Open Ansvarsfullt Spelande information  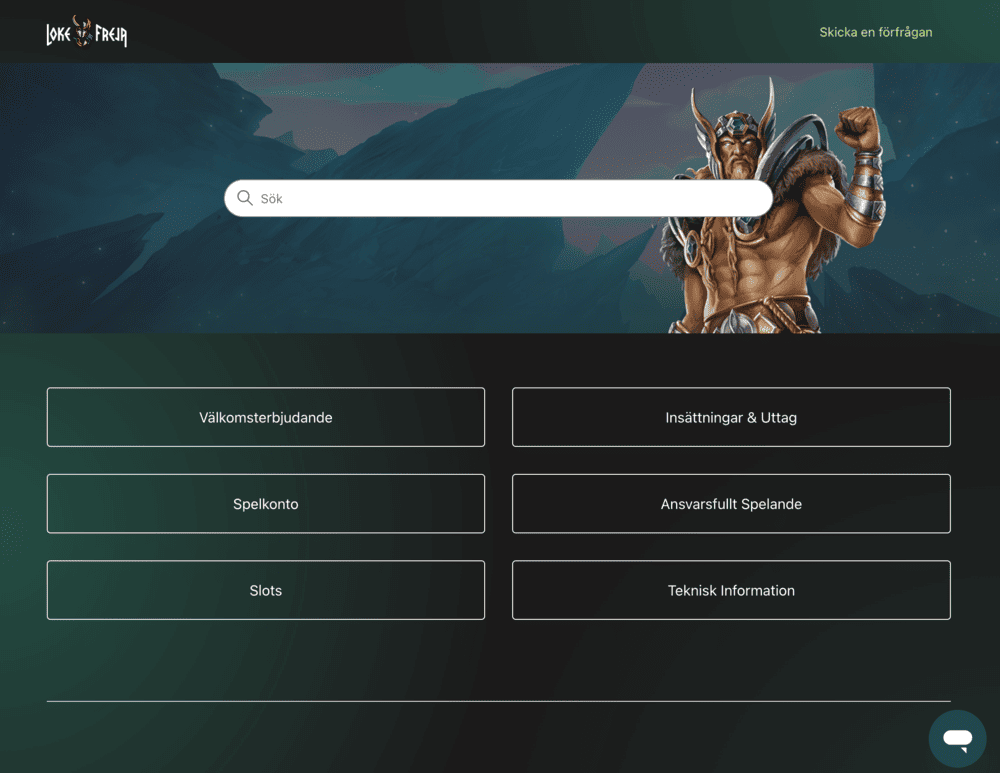(x=731, y=503)
